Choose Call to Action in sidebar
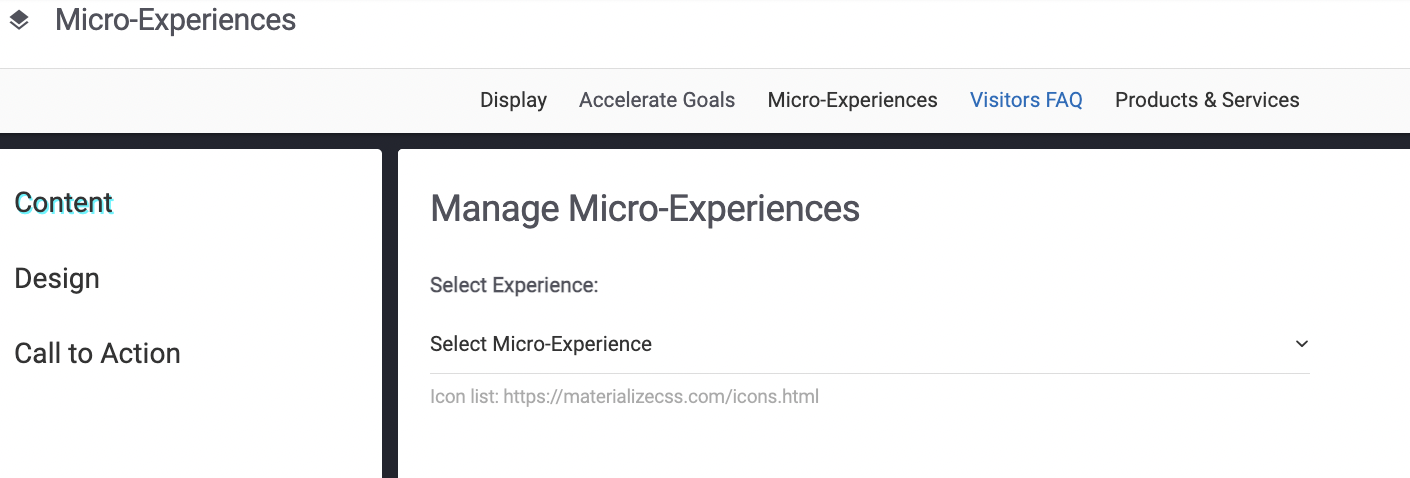 [97, 353]
